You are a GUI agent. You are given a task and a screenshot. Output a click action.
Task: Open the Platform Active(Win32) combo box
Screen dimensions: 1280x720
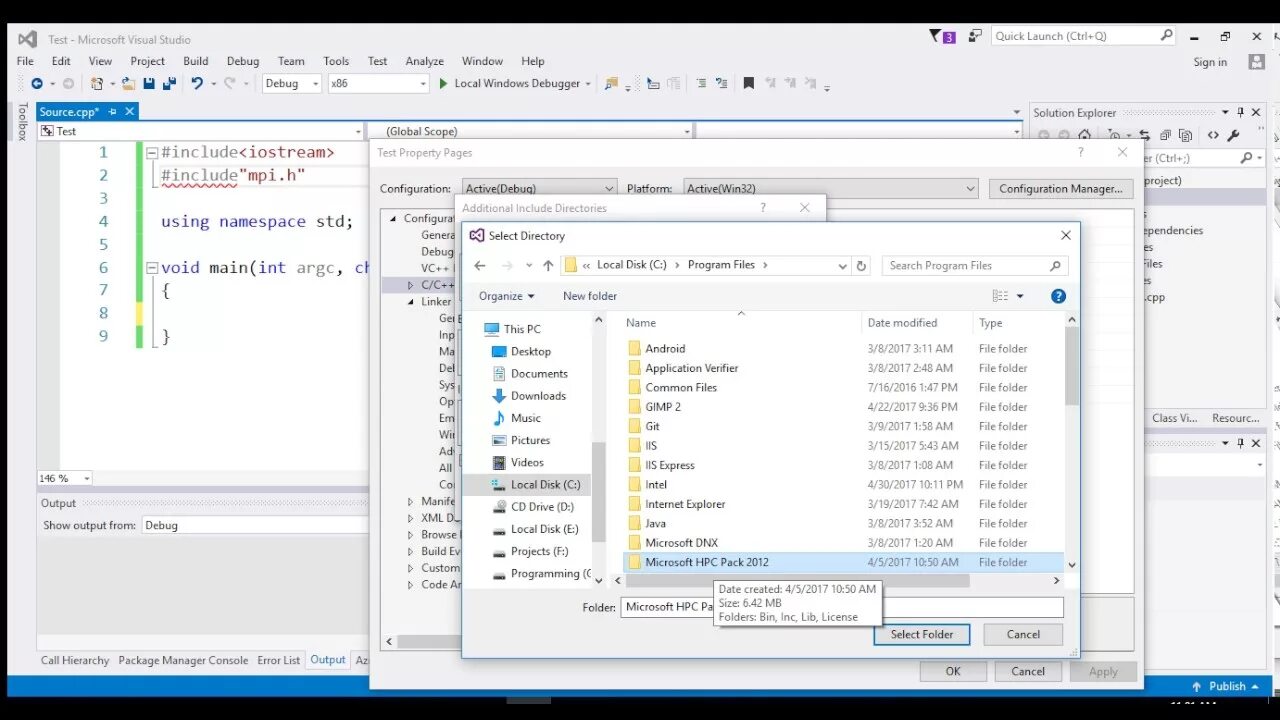tap(830, 188)
